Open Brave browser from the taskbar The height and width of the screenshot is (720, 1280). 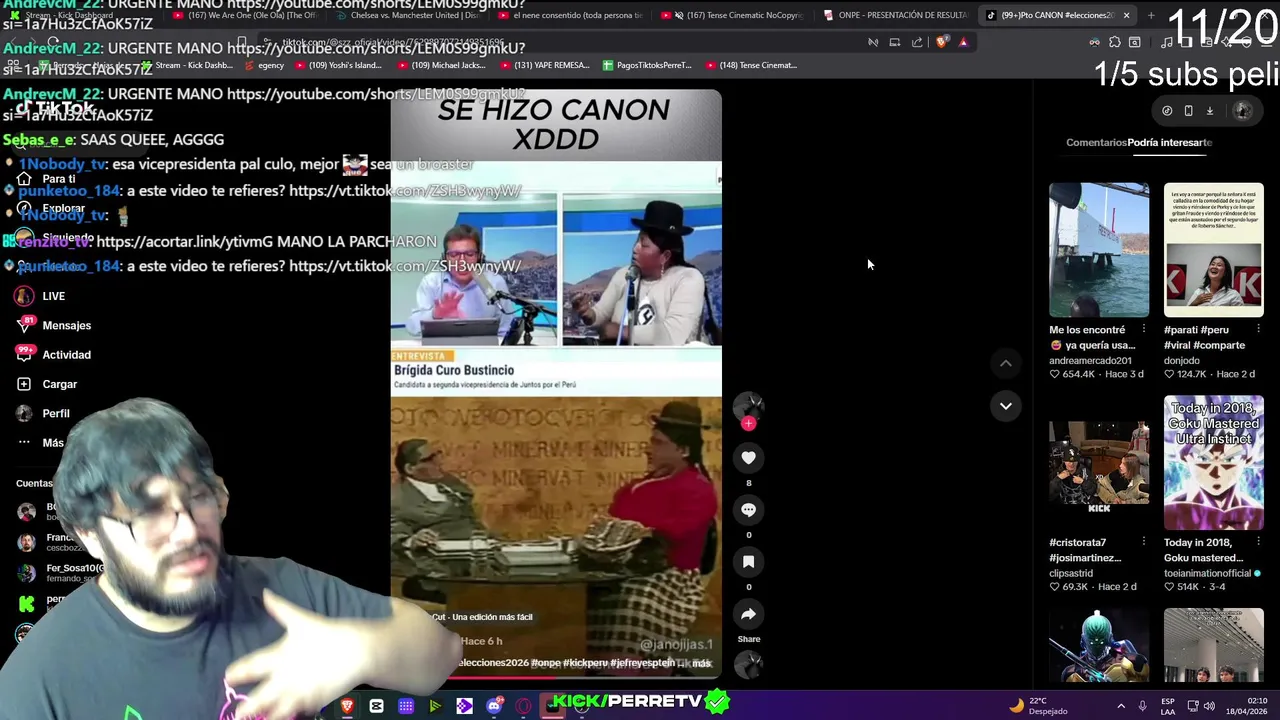(347, 707)
